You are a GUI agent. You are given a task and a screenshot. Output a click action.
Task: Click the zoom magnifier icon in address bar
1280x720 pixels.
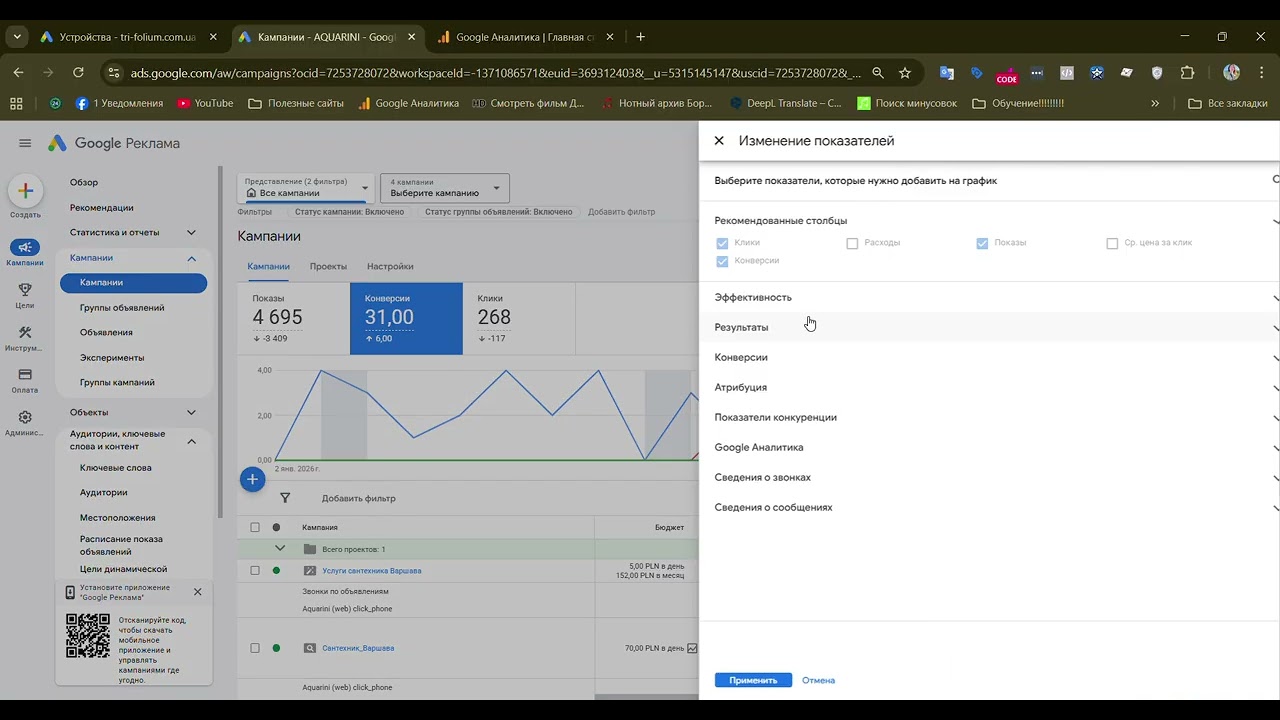[x=877, y=73]
